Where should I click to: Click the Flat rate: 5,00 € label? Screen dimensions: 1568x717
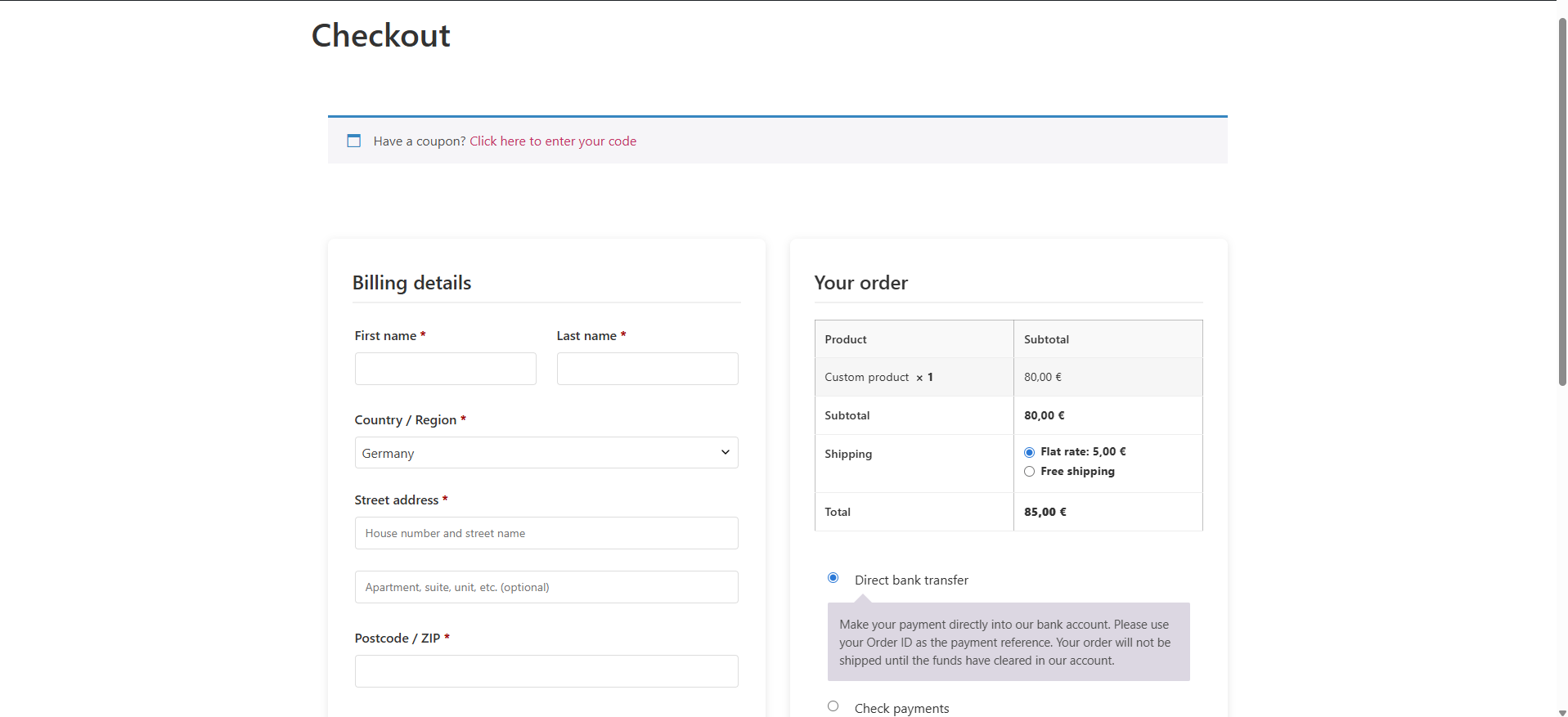(1083, 452)
